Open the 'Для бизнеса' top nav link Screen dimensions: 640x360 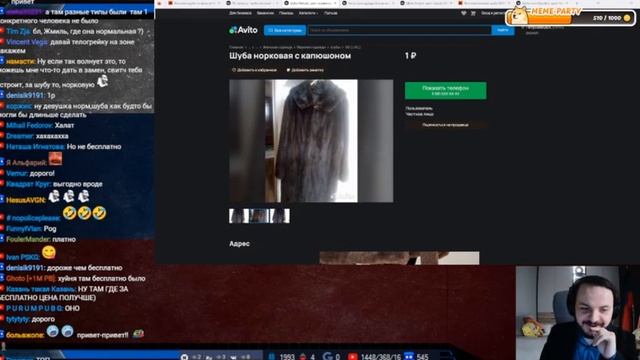point(240,13)
